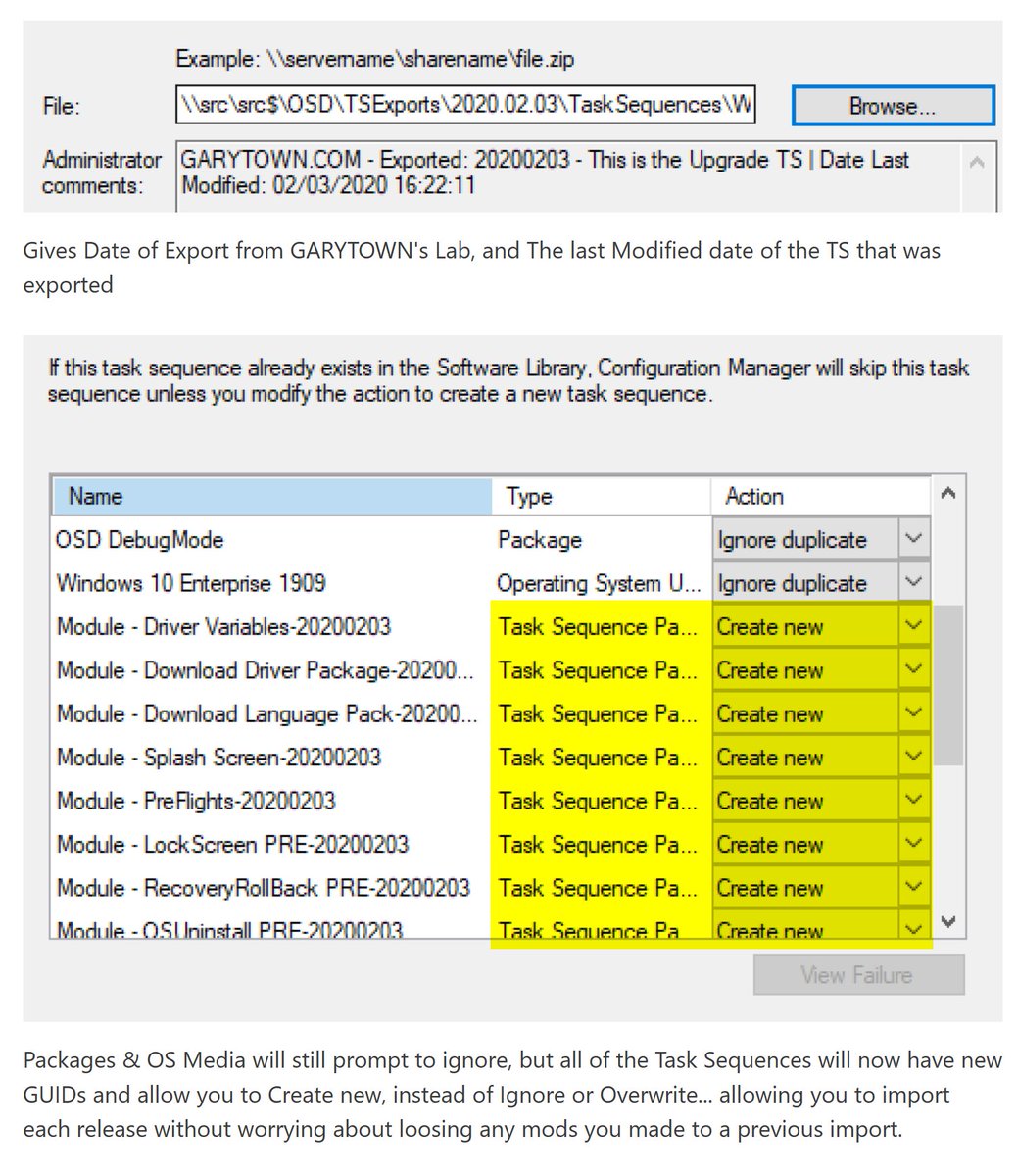Screen dimensions: 1017x1176
Task: Click the View Failure button
Action: click(x=858, y=975)
